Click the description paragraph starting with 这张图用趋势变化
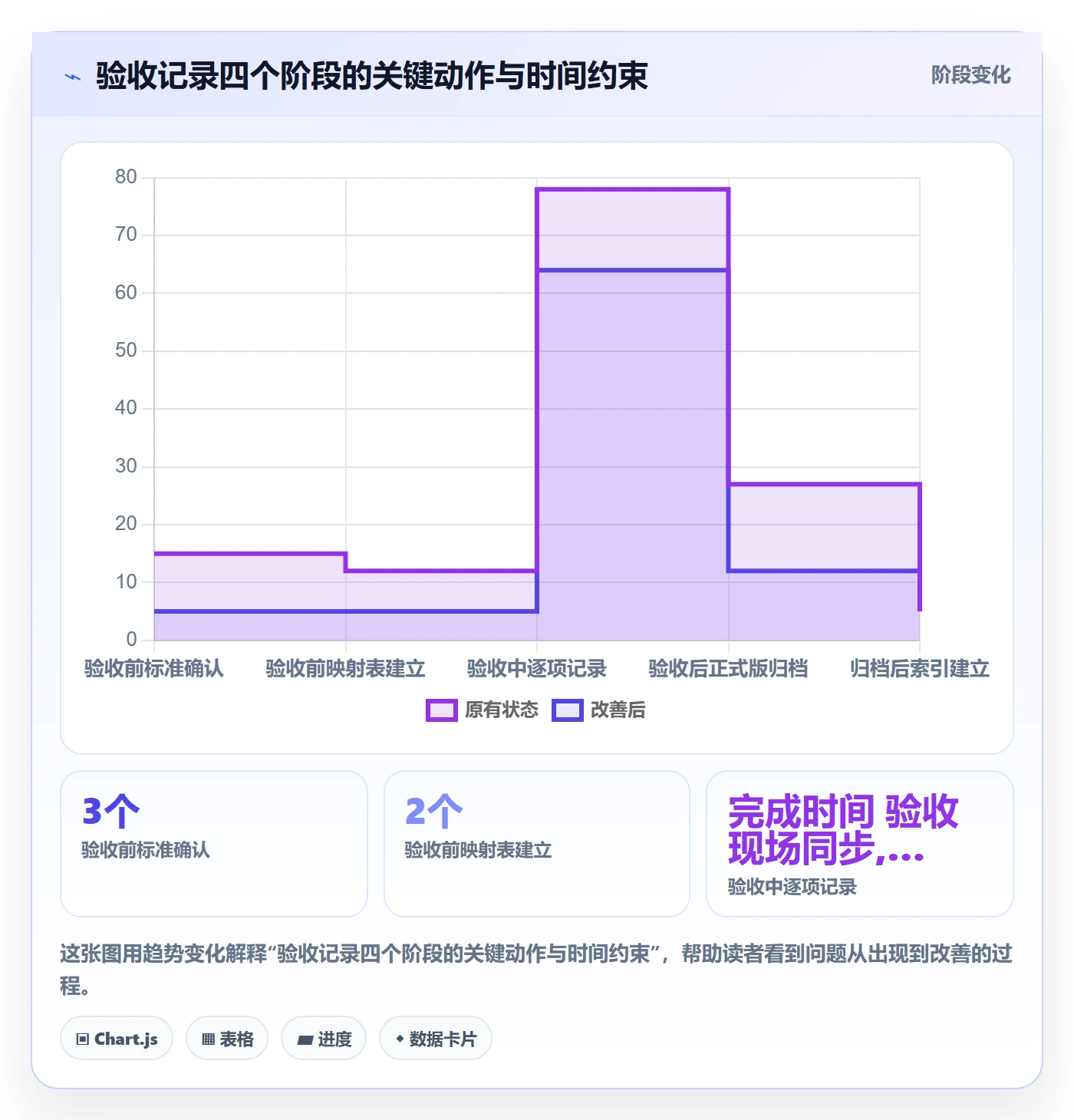1074x1120 pixels. pos(536,970)
